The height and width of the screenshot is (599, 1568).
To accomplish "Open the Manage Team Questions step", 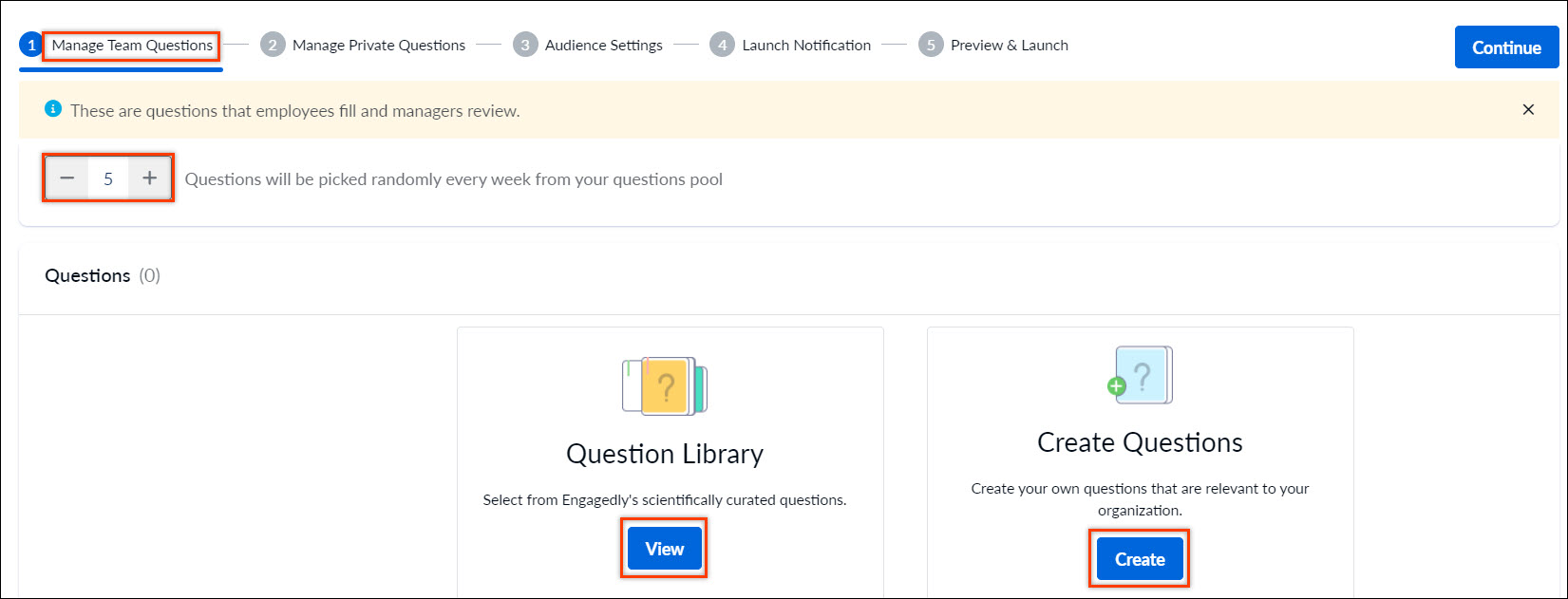I will (132, 46).
